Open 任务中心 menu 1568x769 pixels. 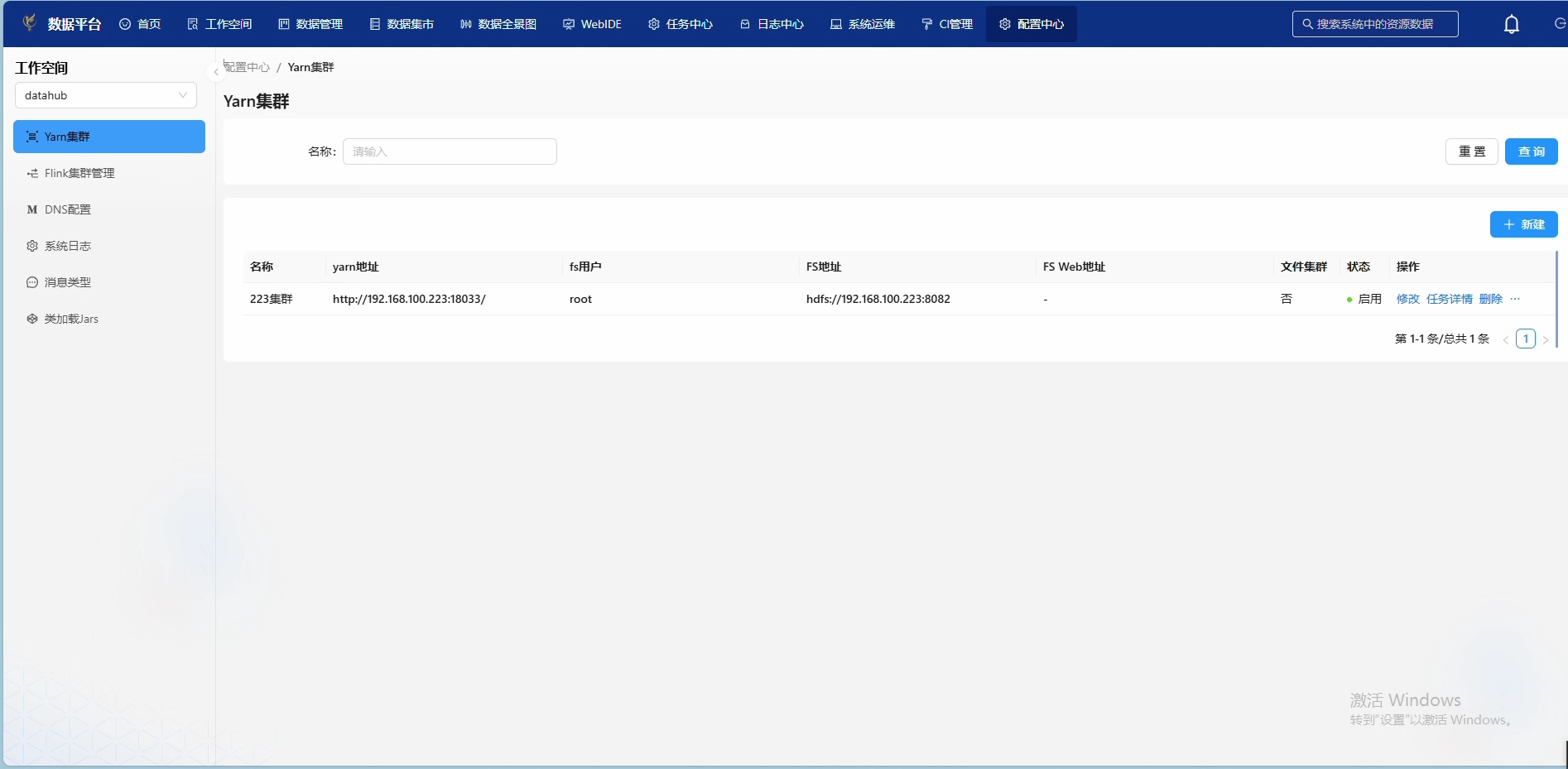(x=681, y=24)
